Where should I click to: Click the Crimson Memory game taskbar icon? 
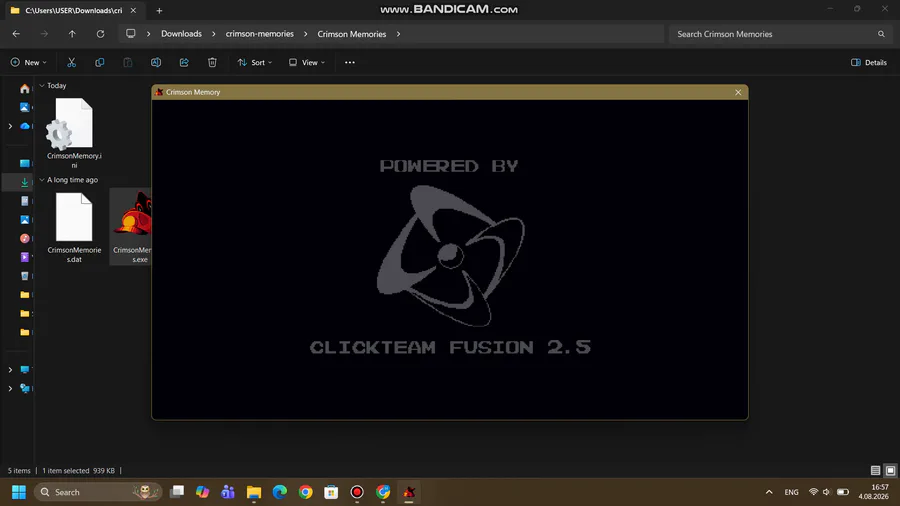point(409,492)
